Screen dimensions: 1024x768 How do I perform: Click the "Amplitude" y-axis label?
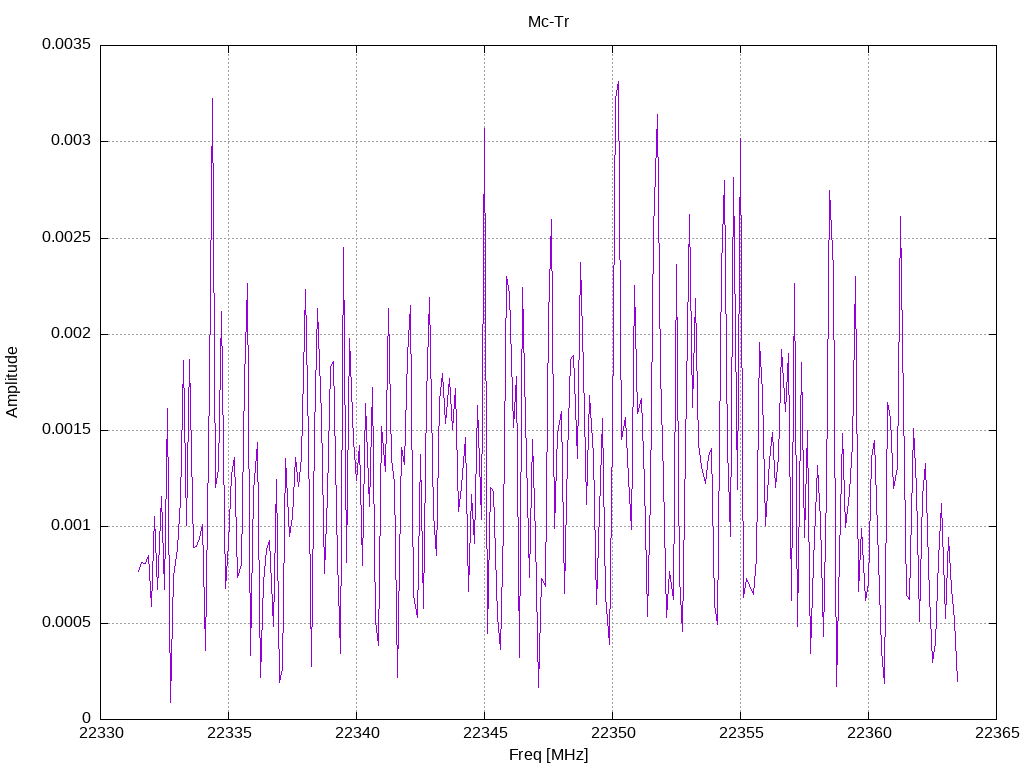pos(12,382)
